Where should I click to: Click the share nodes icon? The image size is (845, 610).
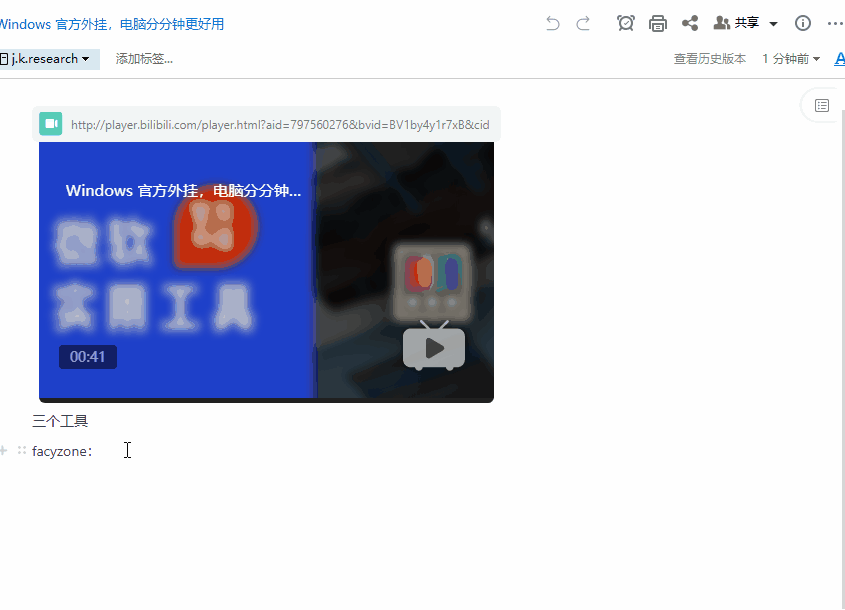[690, 23]
